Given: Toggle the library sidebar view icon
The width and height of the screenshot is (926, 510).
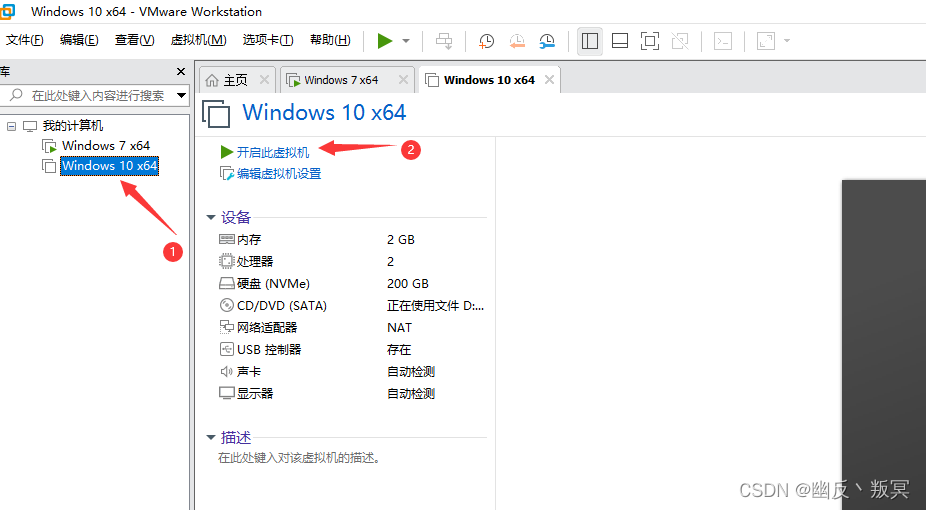Looking at the screenshot, I should (589, 41).
